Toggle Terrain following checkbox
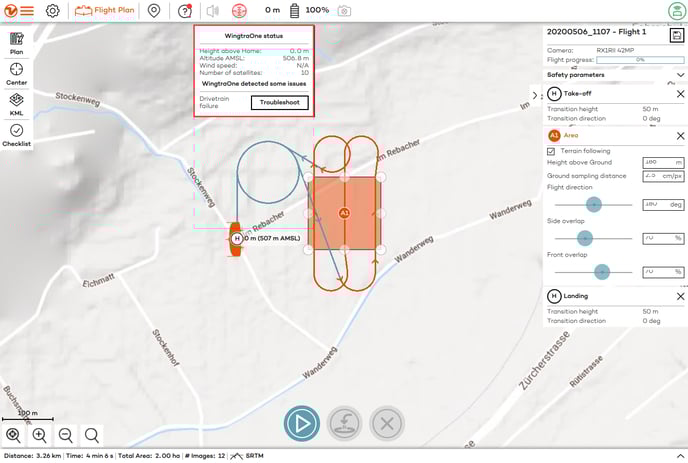Viewport: 688px width, 463px height. pos(551,150)
